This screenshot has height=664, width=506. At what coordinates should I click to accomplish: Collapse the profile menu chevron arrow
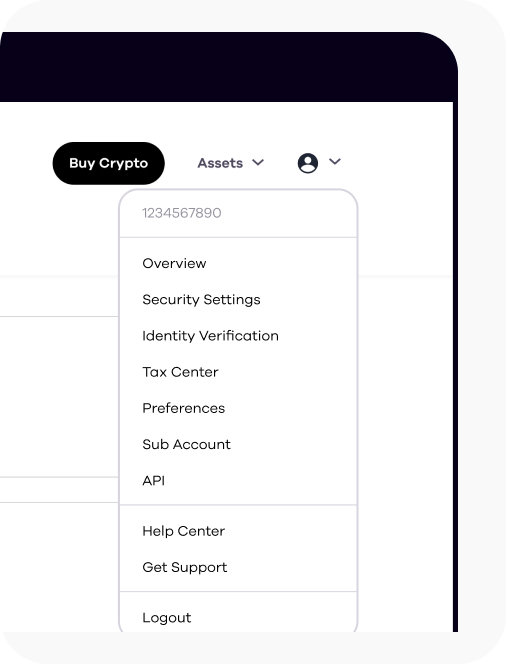[x=335, y=161]
